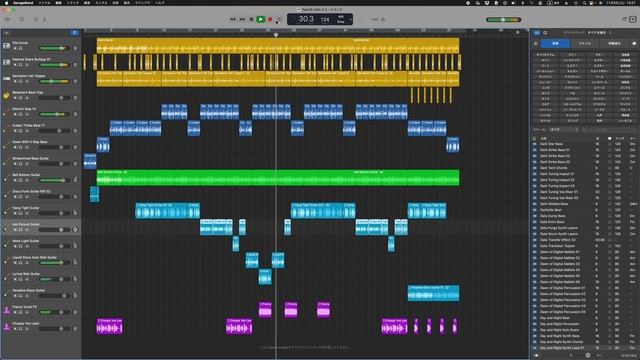The height and width of the screenshot is (360, 640).
Task: Switch loop browser to button view icon
Action: (537, 33)
